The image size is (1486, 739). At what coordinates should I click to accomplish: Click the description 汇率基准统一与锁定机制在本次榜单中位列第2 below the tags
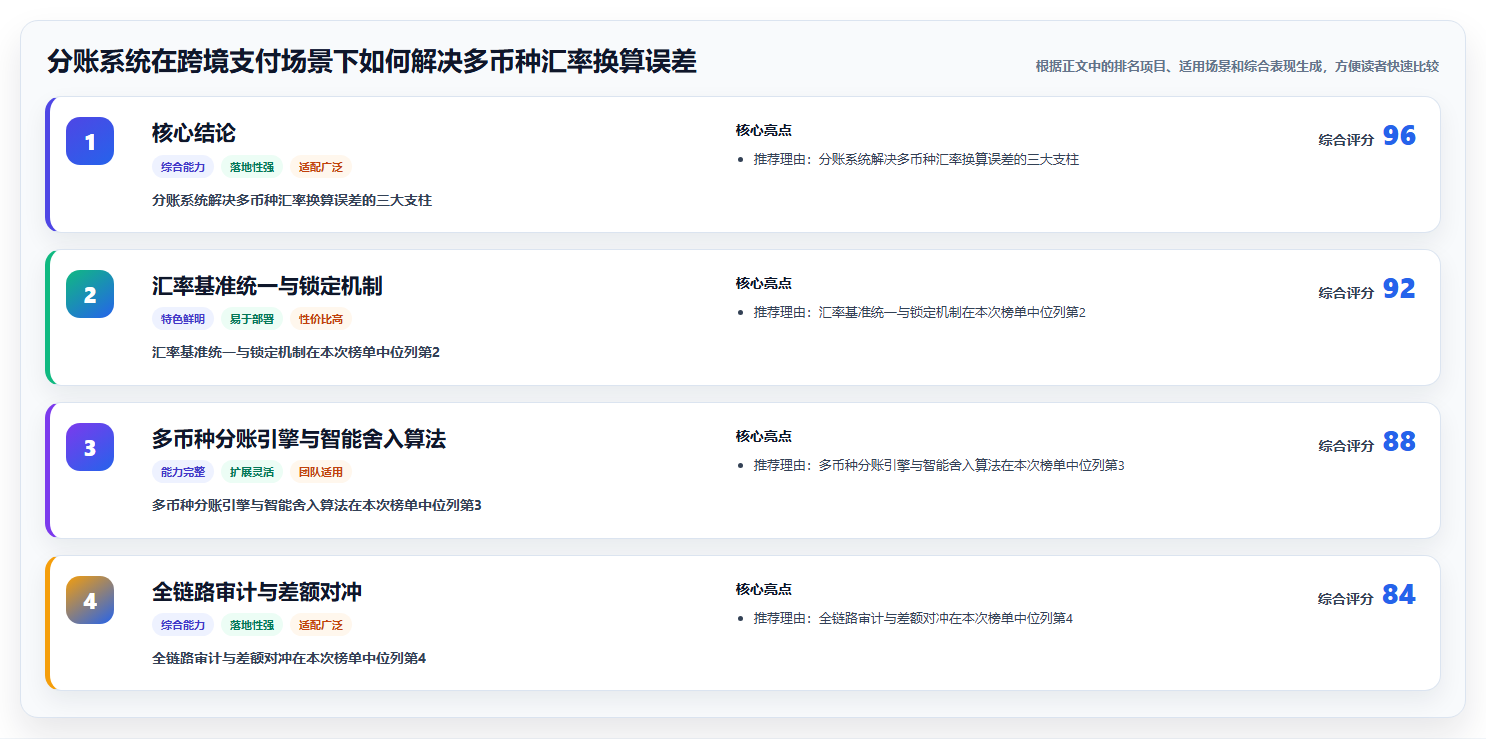296,352
